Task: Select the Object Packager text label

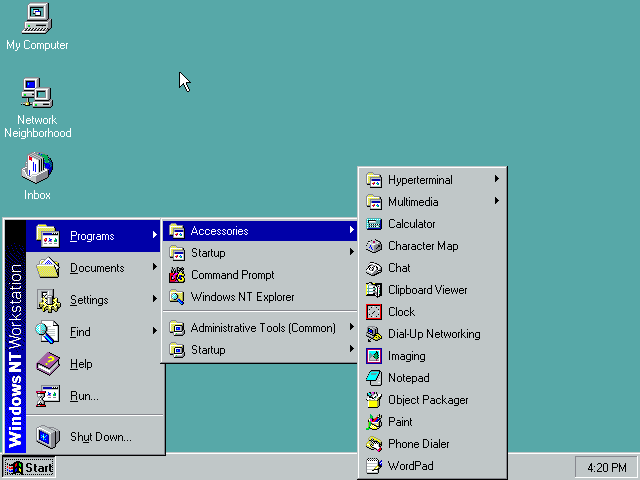Action: (x=428, y=400)
